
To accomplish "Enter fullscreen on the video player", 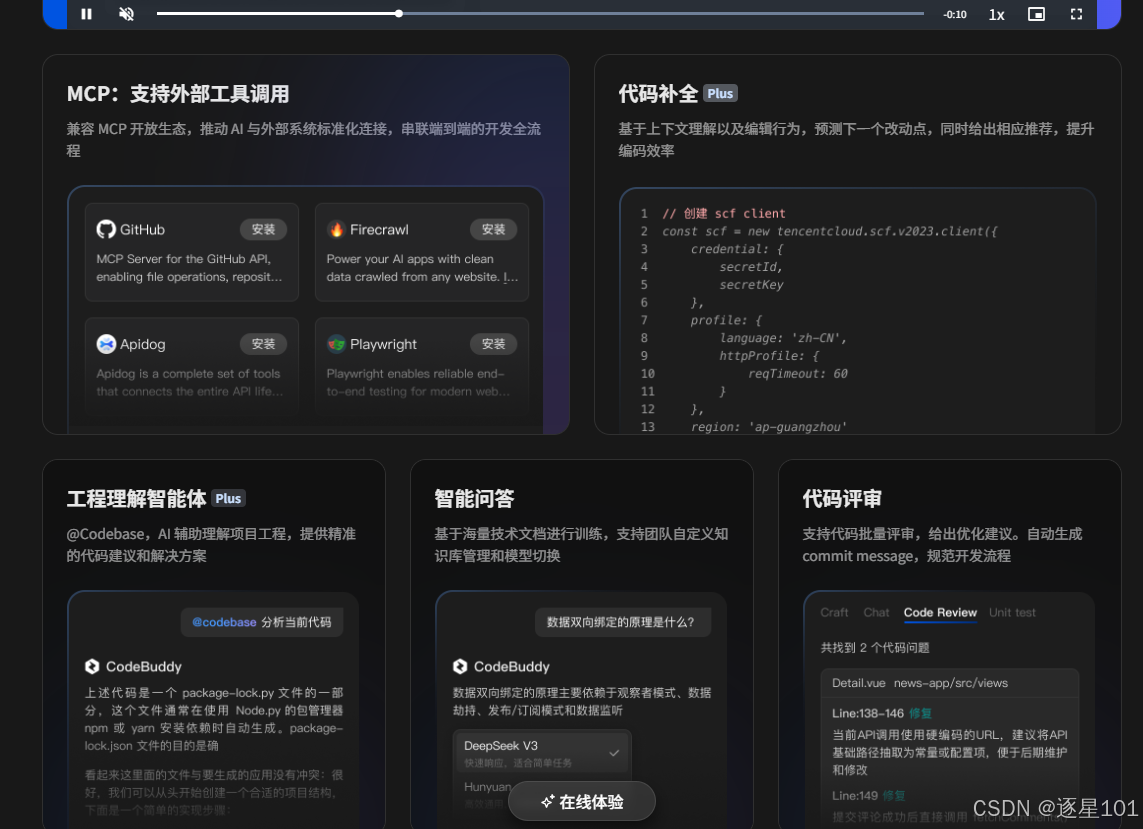I will pyautogui.click(x=1076, y=14).
